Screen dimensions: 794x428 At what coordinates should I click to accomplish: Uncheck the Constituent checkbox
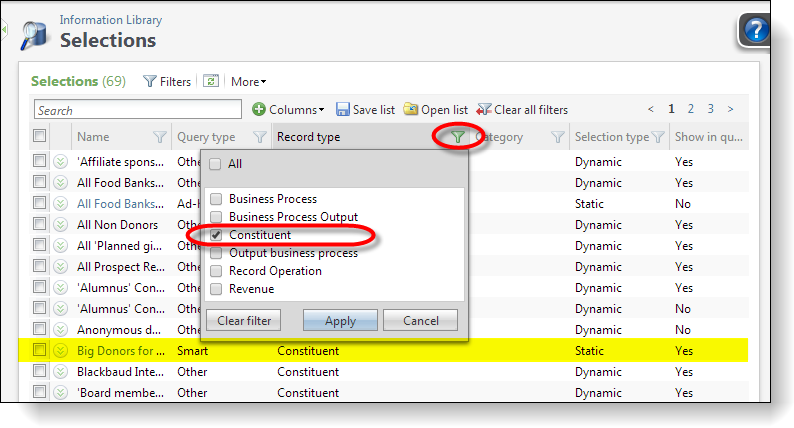pyautogui.click(x=216, y=235)
